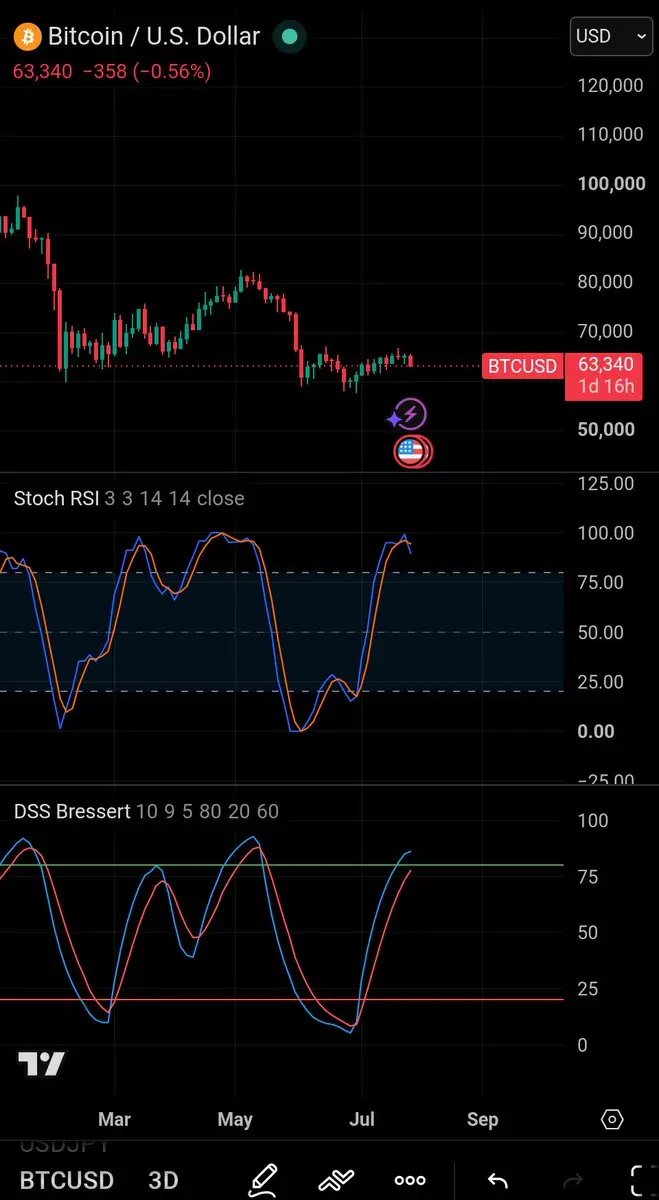Open the indicators icon

(337, 1180)
